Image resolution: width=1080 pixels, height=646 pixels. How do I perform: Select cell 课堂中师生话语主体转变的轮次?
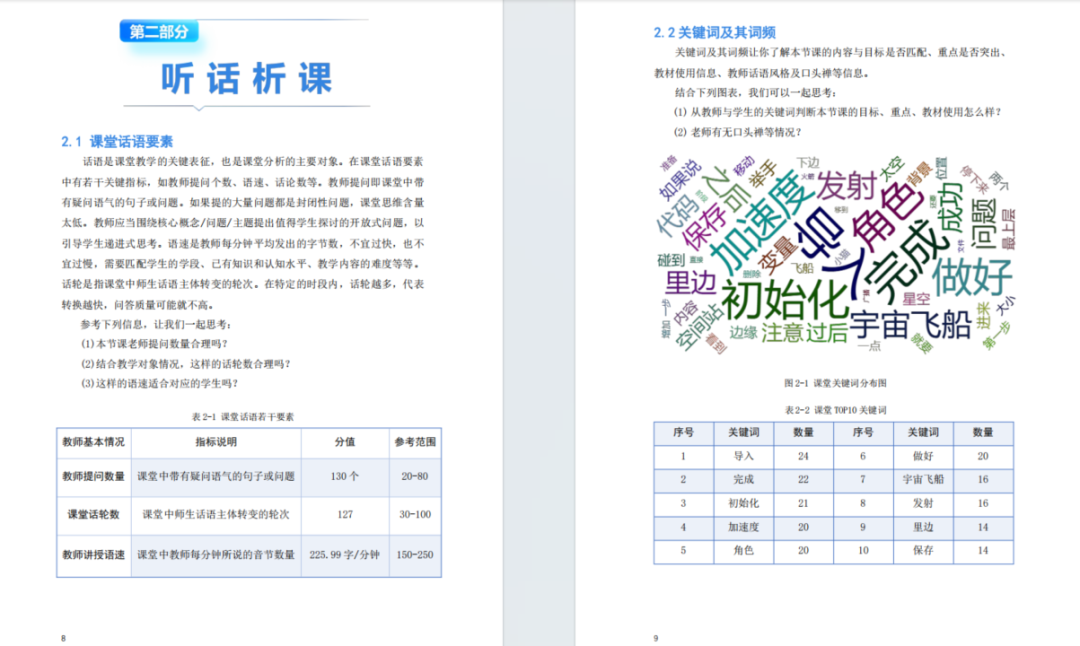[x=216, y=514]
